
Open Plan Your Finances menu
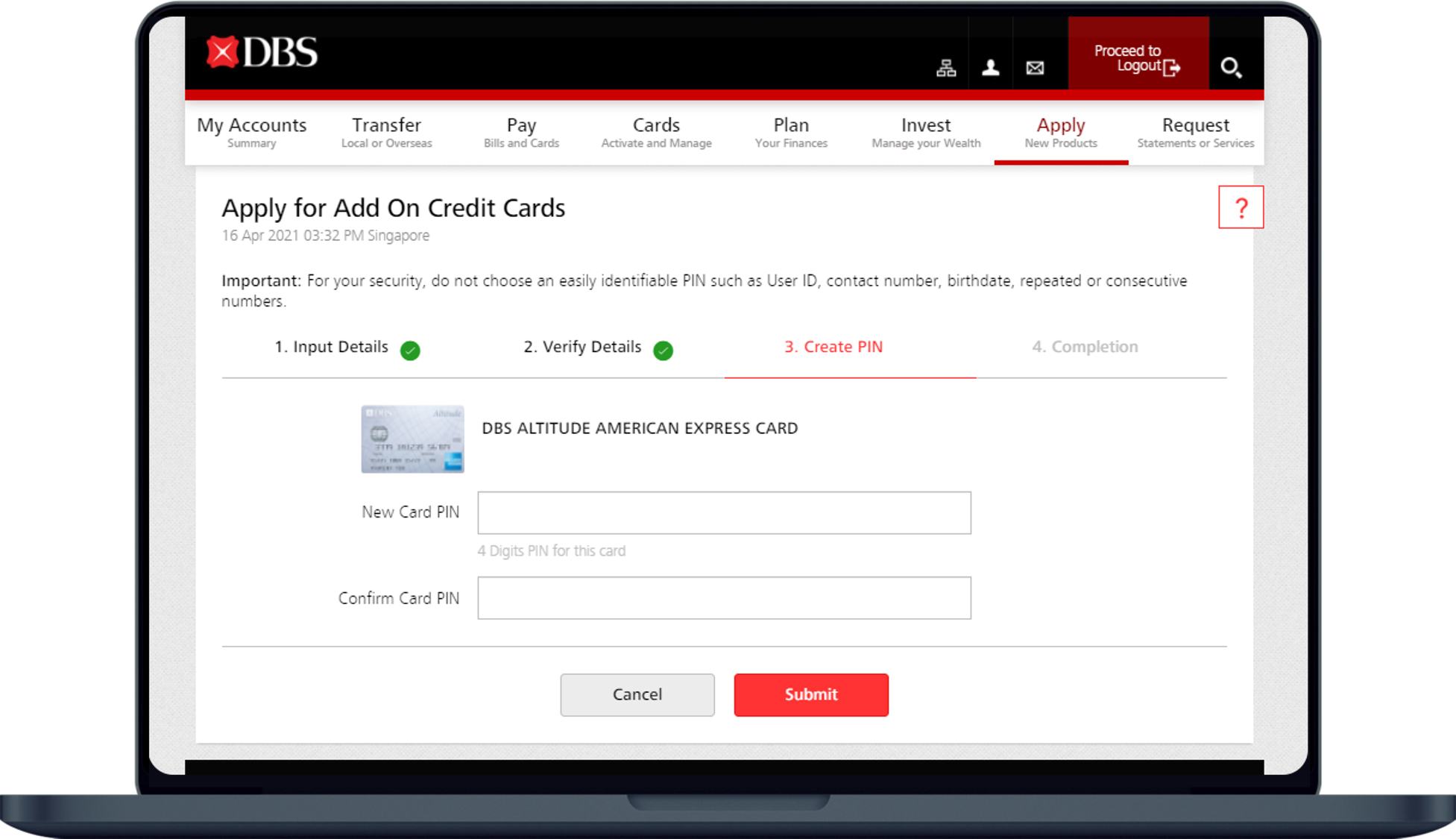click(x=791, y=132)
